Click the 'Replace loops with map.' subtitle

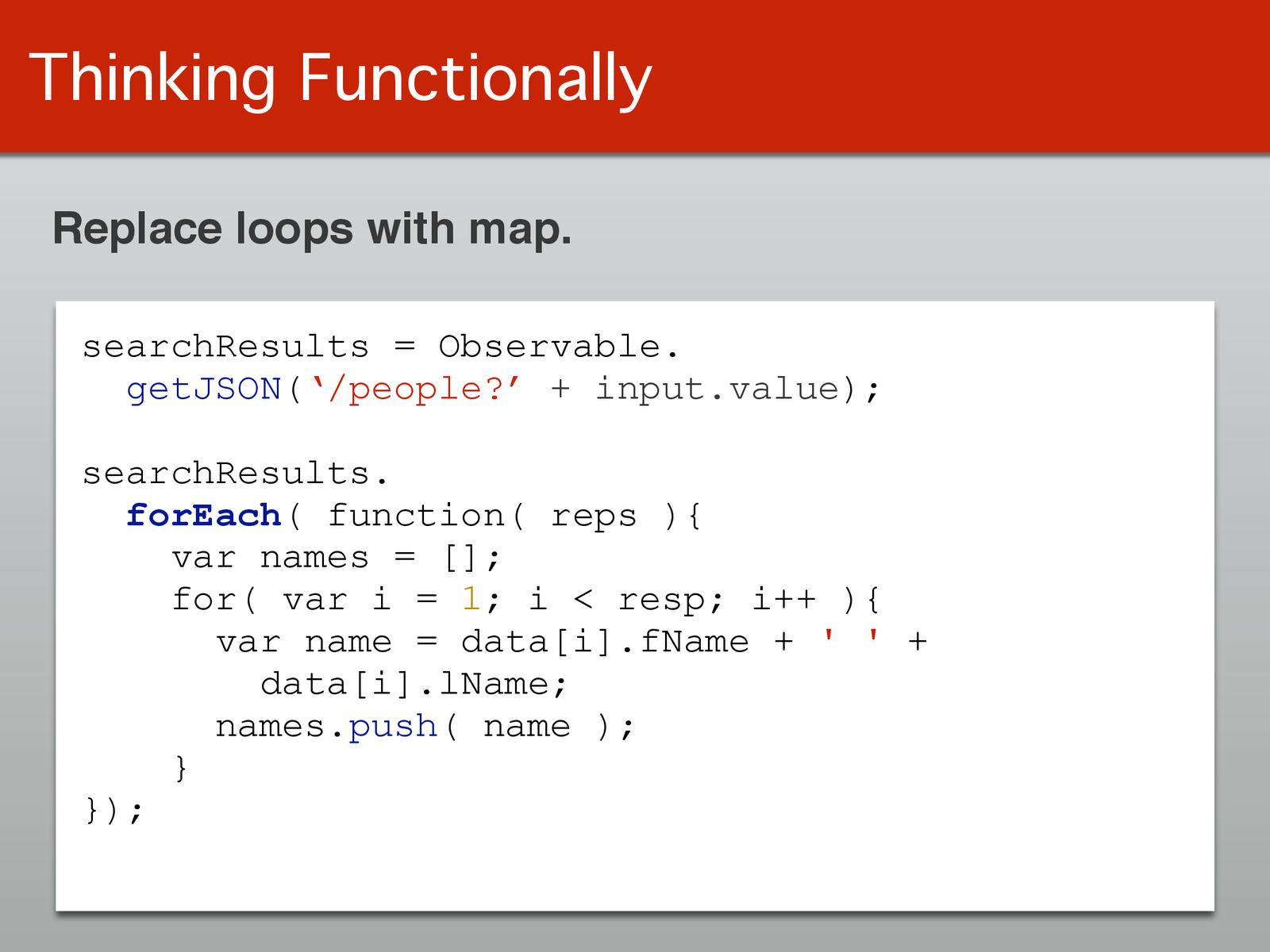(x=312, y=229)
